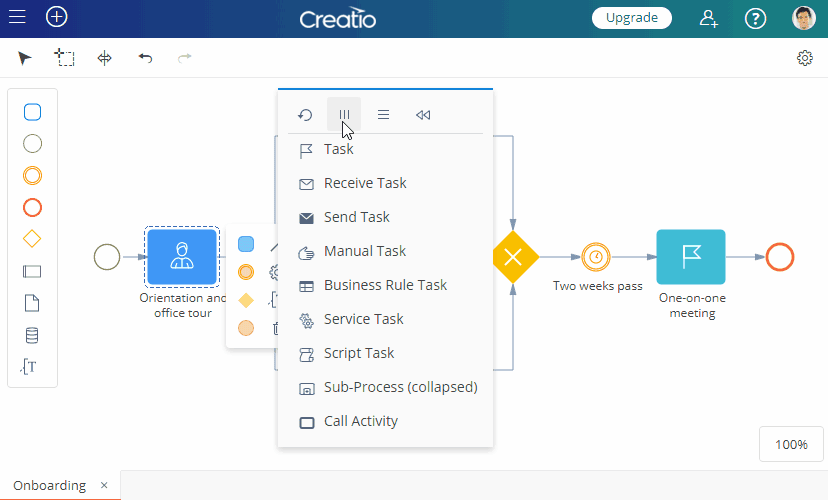Click the Two weeks pass label
The width and height of the screenshot is (828, 500).
tap(598, 286)
